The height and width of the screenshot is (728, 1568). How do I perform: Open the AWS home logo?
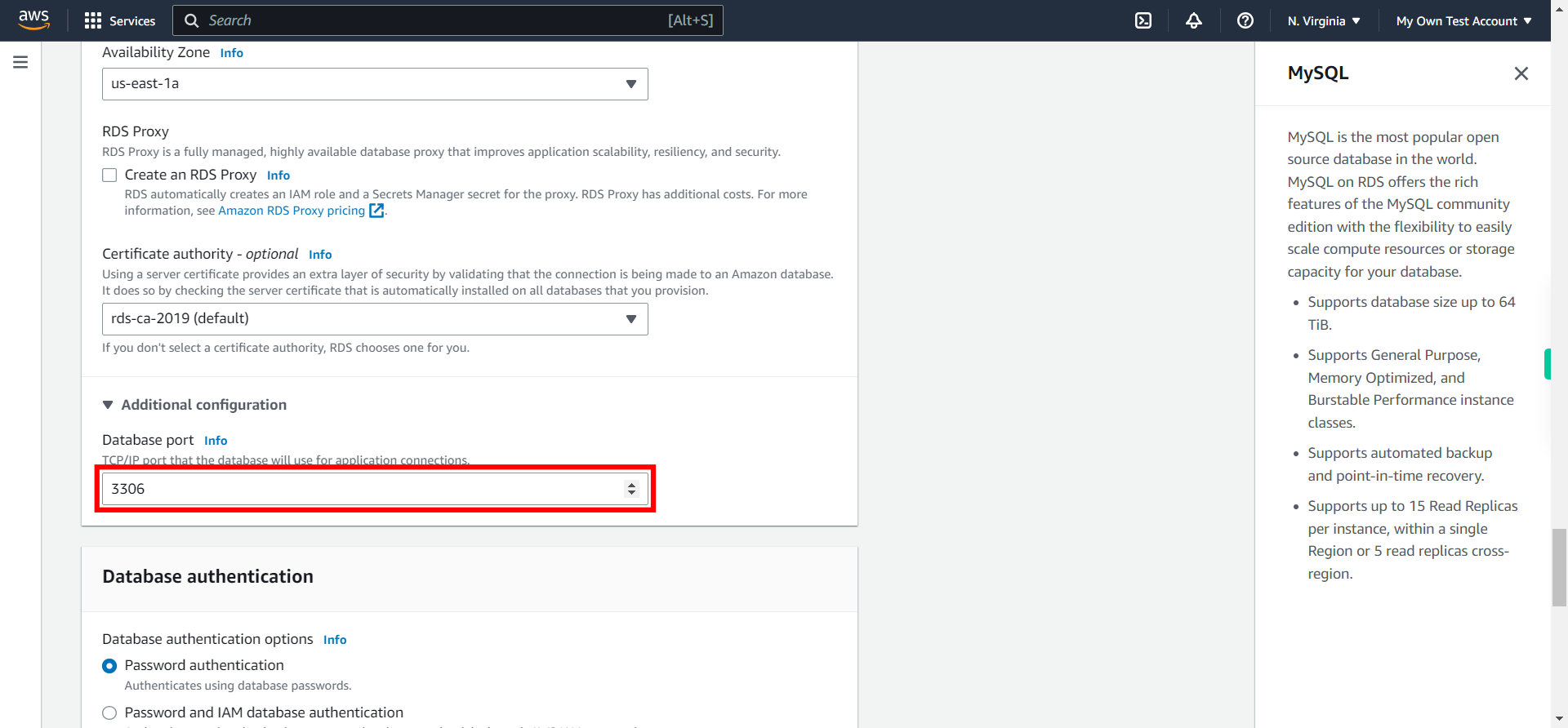pos(33,20)
